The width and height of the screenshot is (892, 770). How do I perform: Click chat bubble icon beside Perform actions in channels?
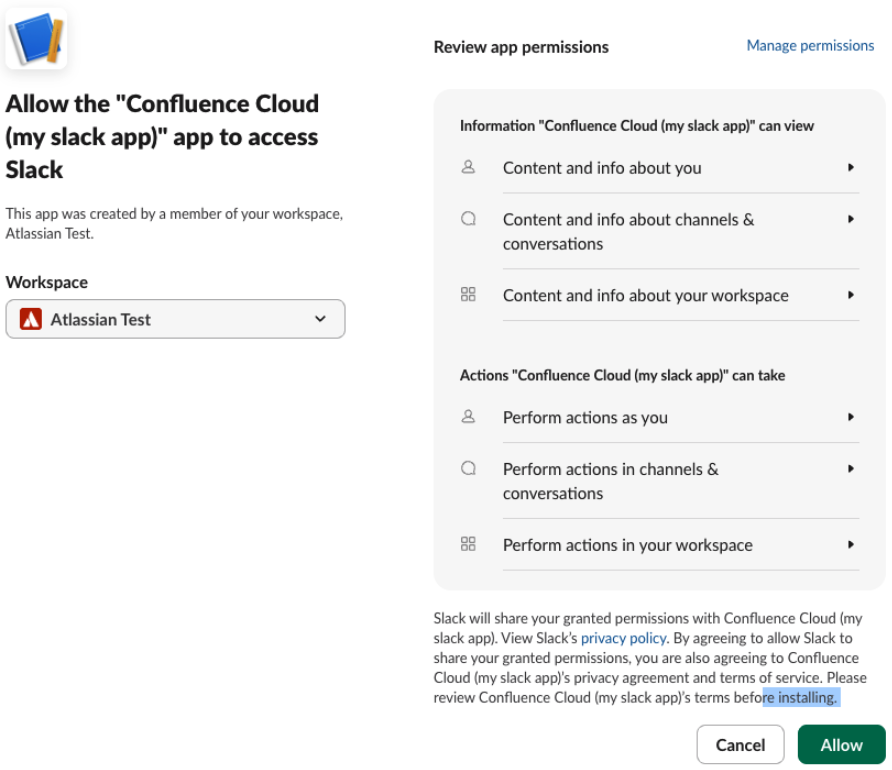click(468, 469)
